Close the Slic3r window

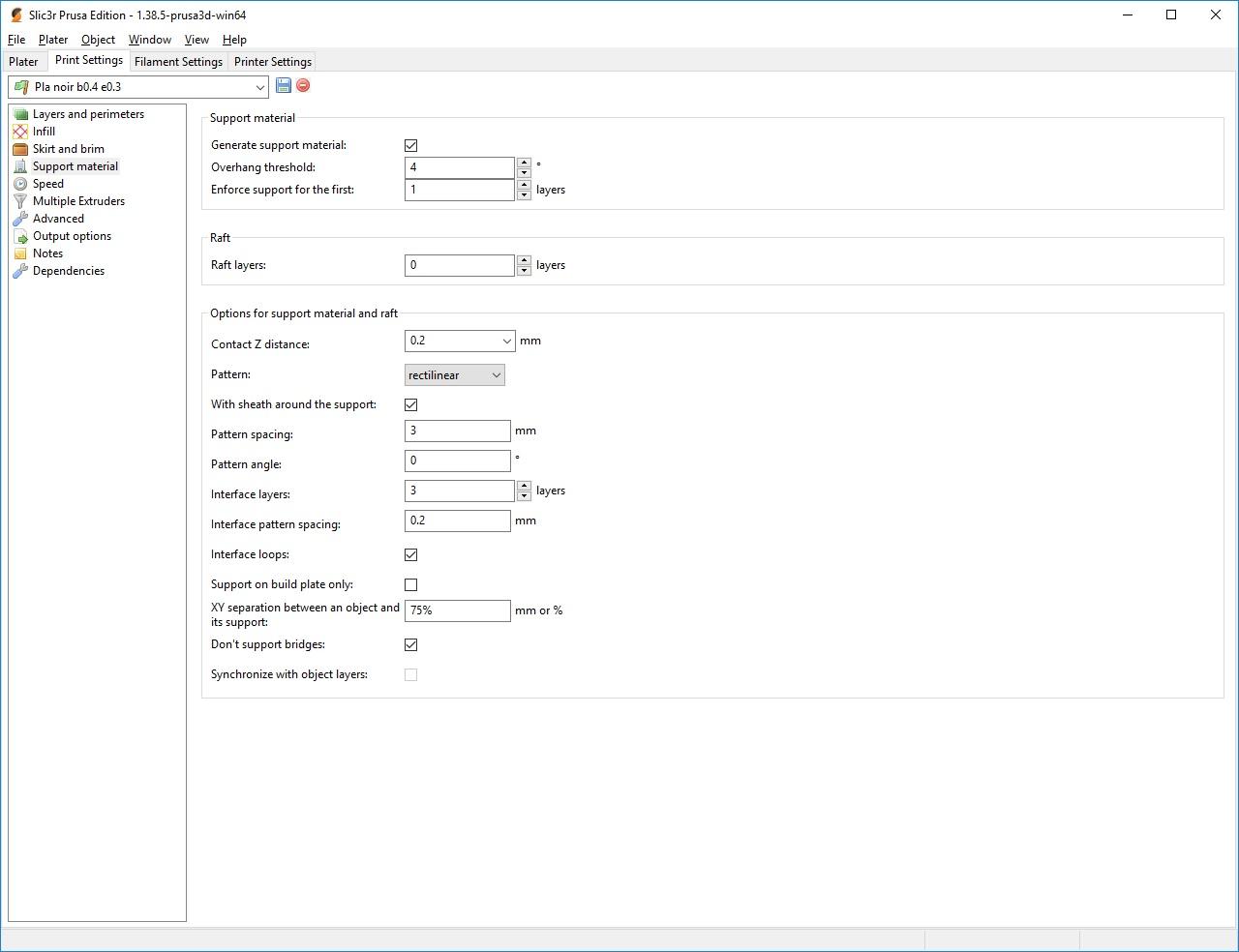click(x=1216, y=15)
